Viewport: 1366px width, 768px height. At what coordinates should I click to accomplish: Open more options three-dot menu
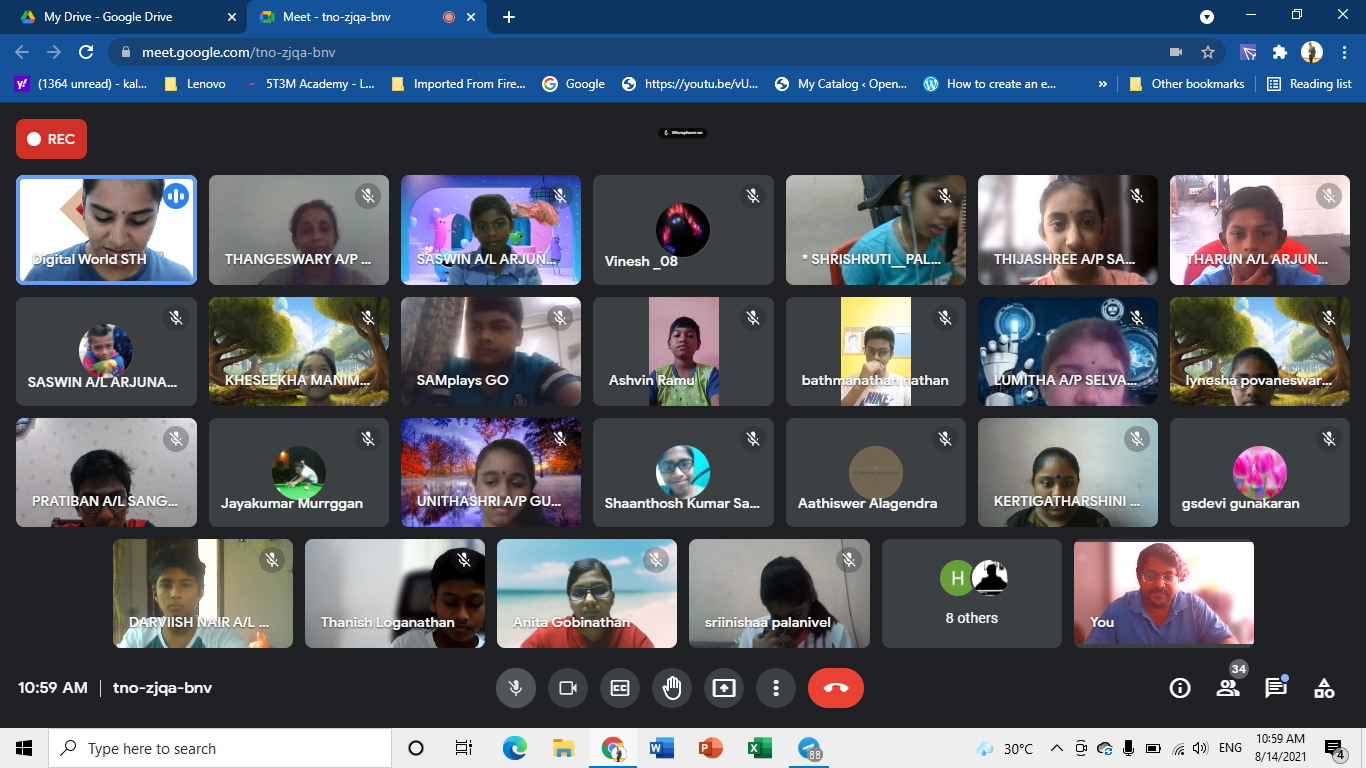pos(775,688)
